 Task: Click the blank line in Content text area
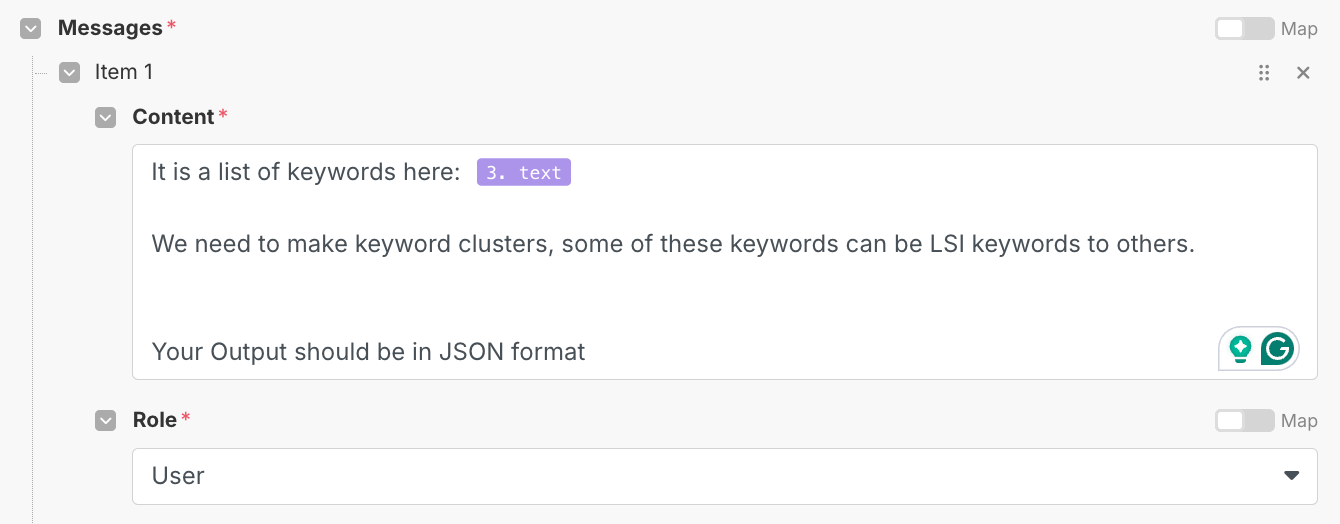(600, 298)
